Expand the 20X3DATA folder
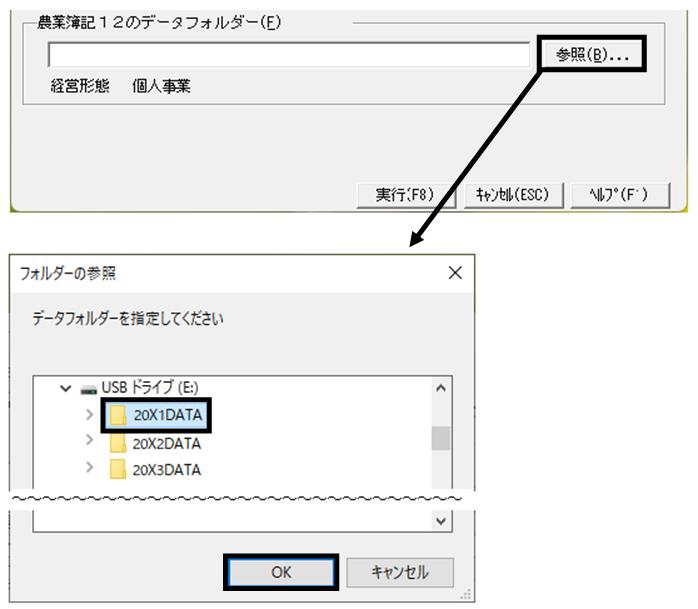Viewport: 698px width, 609px height. pyautogui.click(x=89, y=467)
